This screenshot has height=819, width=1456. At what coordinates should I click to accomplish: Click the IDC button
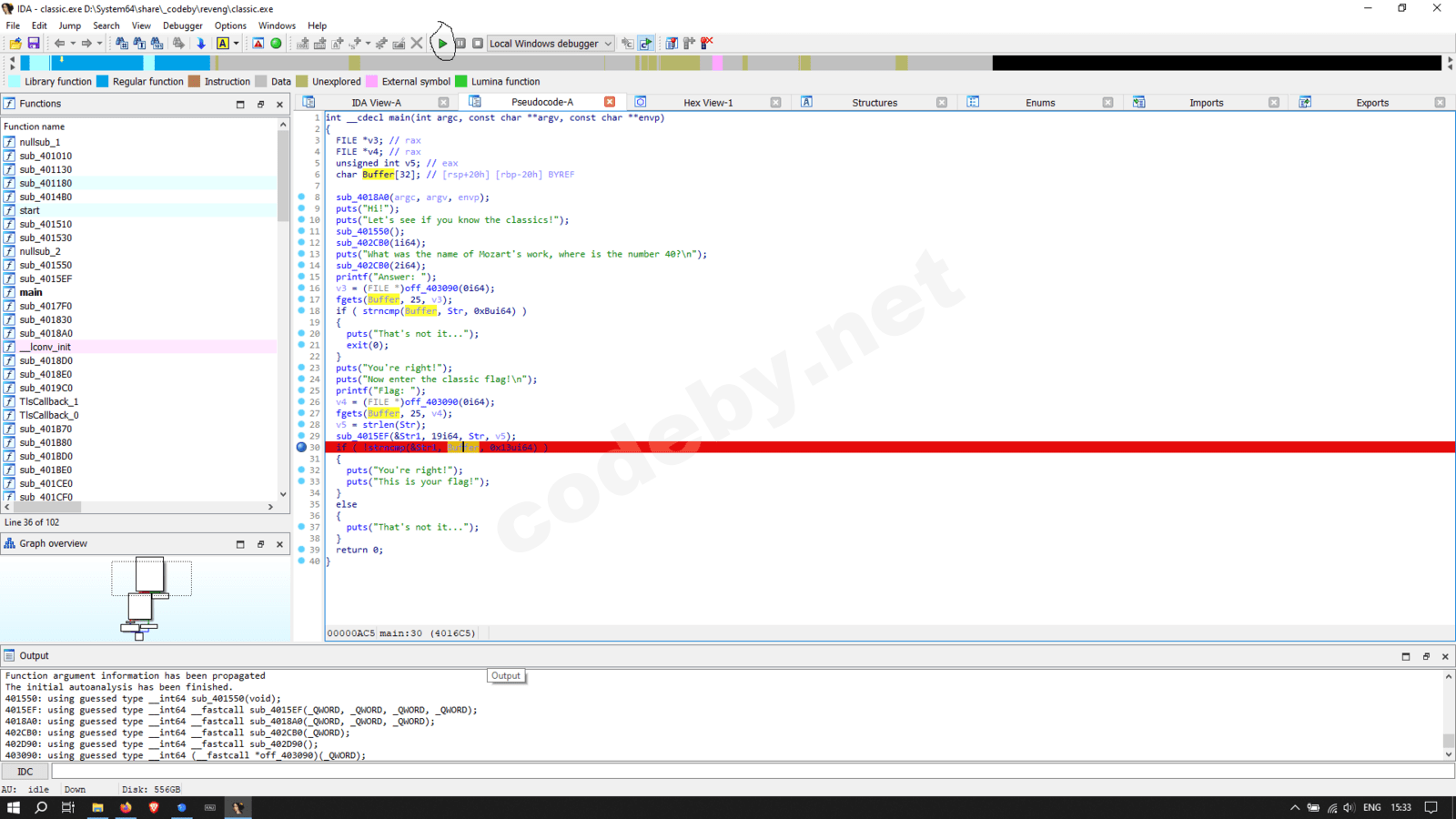click(25, 772)
